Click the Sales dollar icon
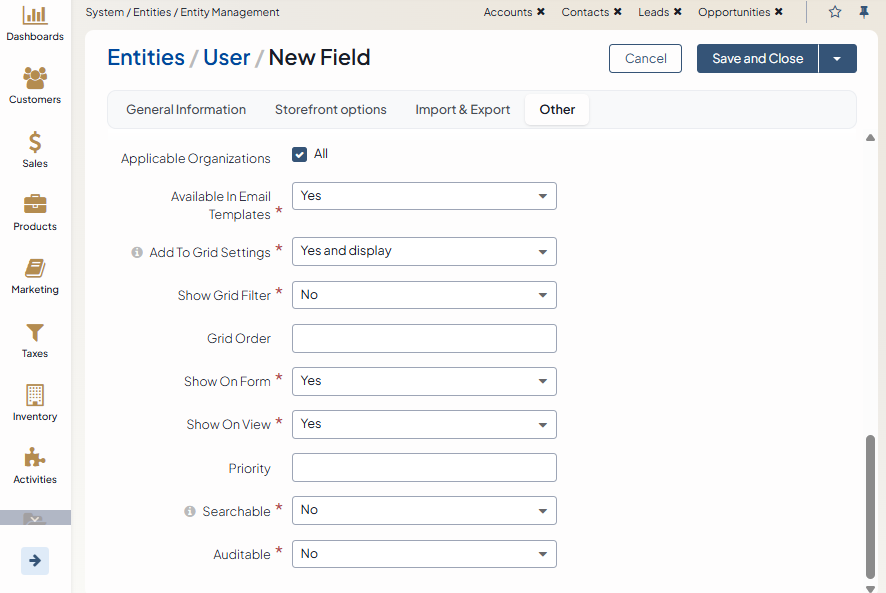This screenshot has width=886, height=593. (x=35, y=143)
